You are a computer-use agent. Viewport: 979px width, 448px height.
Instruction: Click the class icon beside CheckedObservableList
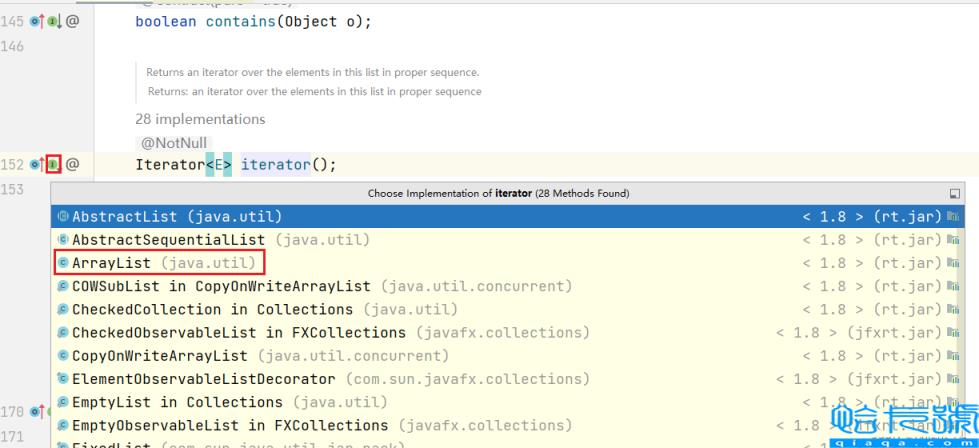62,333
